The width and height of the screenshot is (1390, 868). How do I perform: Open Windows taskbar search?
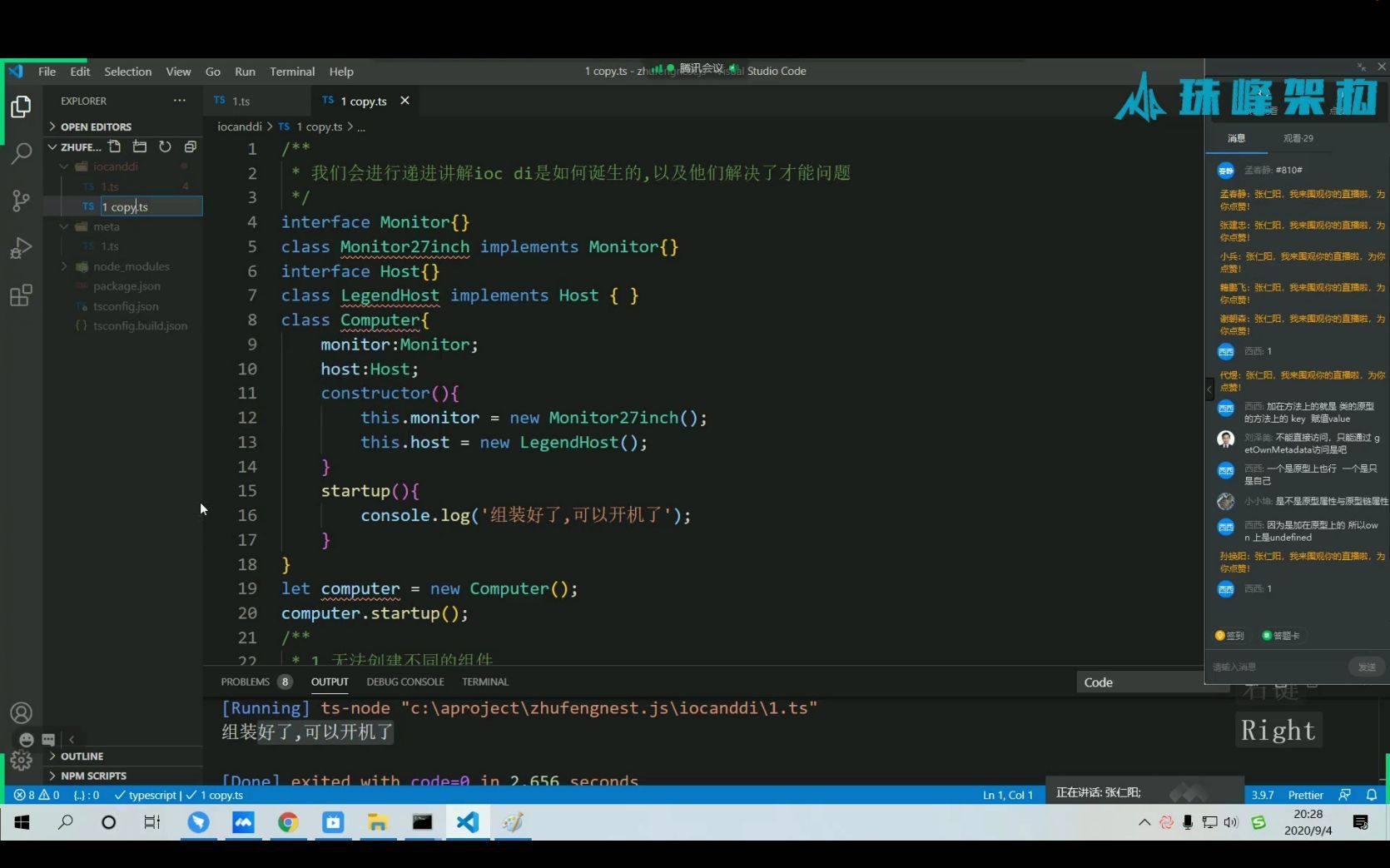(x=65, y=822)
